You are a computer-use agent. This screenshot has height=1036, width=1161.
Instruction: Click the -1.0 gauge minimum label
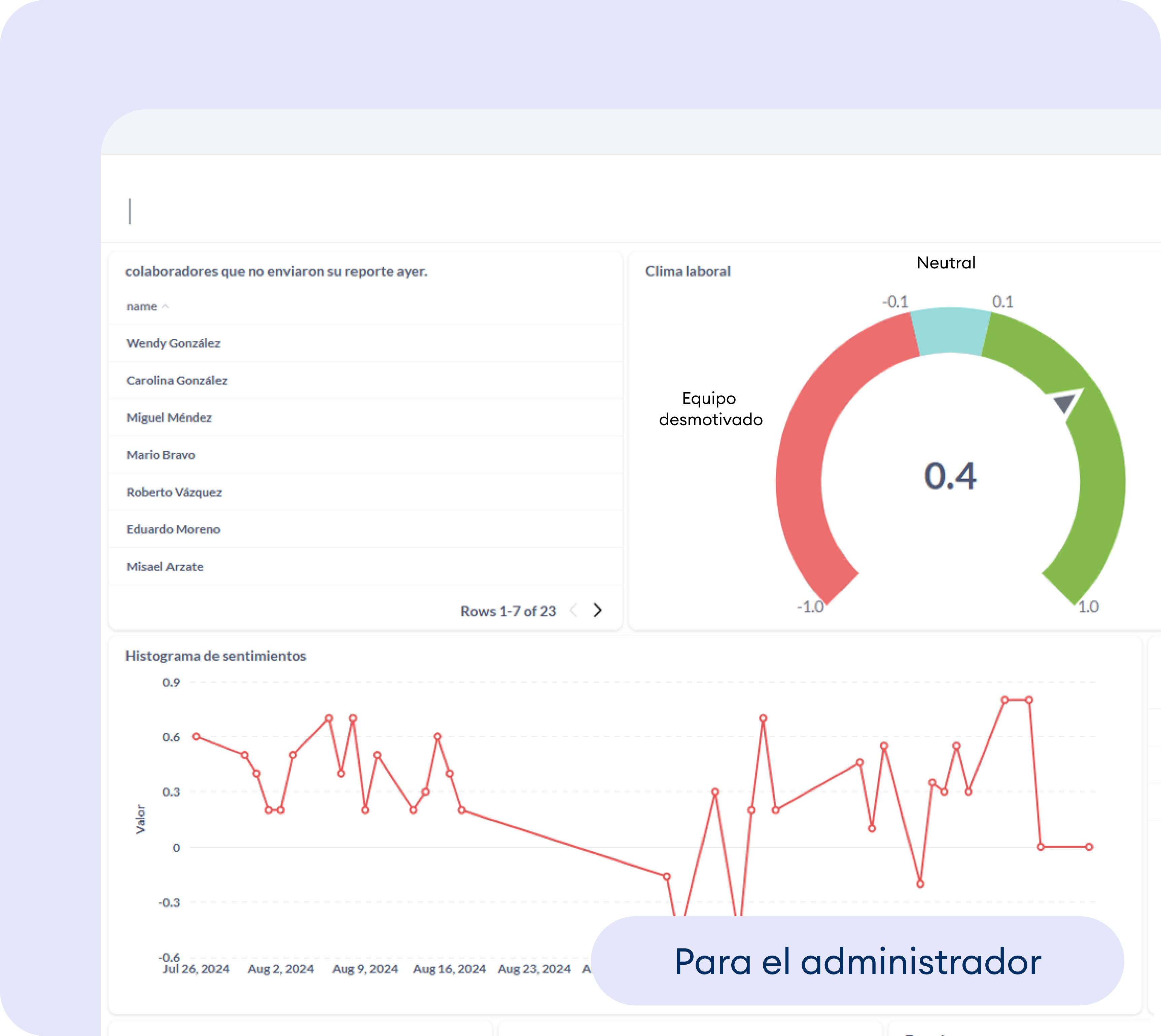click(810, 607)
